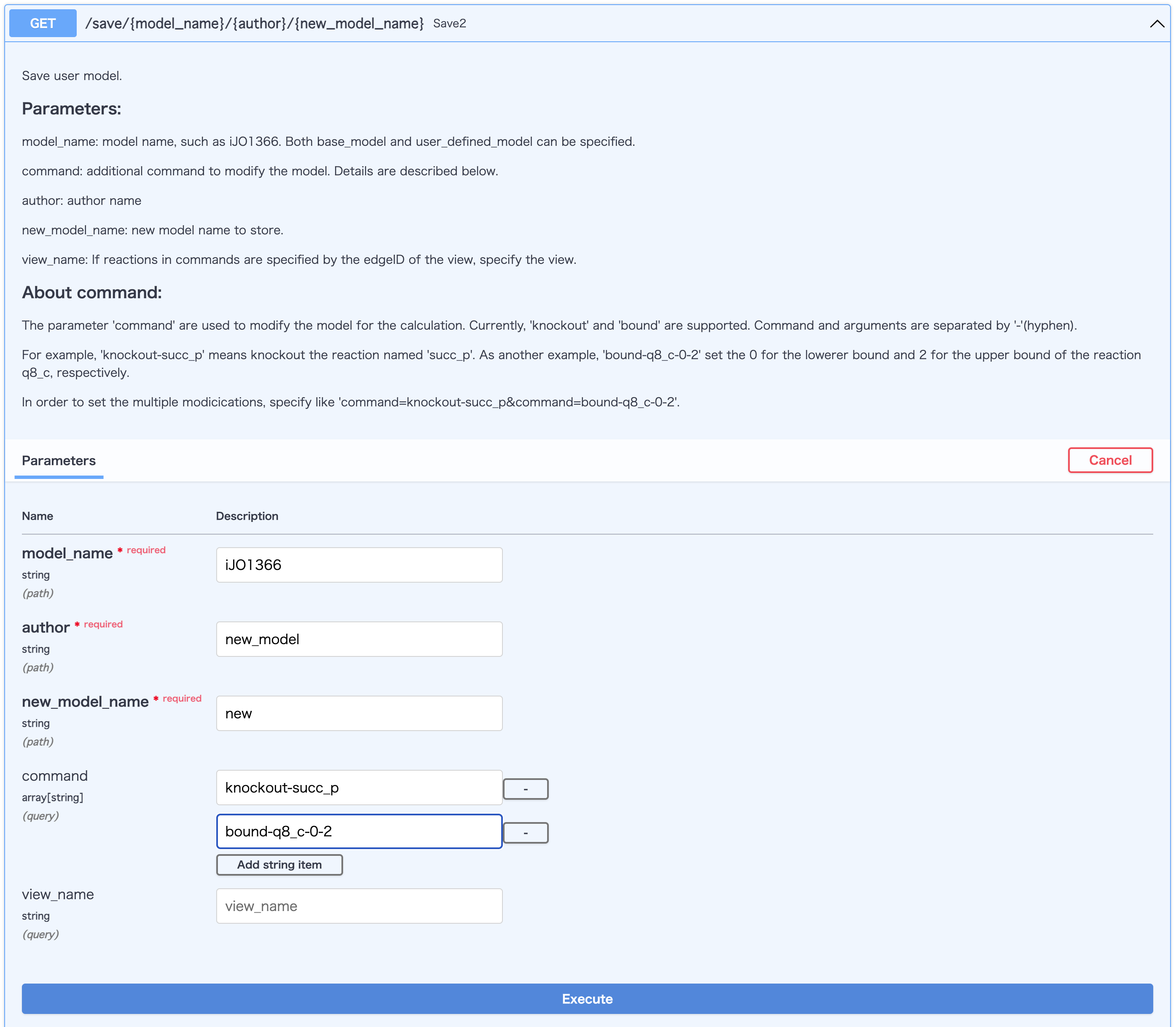Click the About command heading
The width and height of the screenshot is (1176, 1027).
(x=92, y=292)
